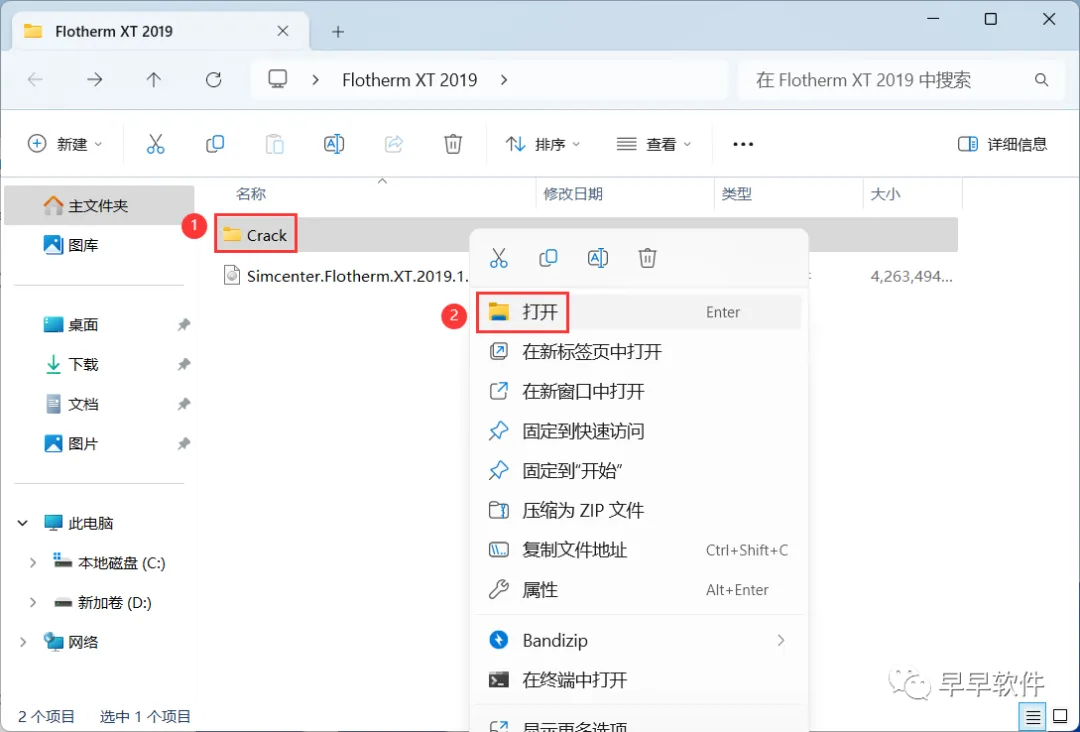Choose 复制文件地址
Viewport: 1080px width, 732px height.
638,550
